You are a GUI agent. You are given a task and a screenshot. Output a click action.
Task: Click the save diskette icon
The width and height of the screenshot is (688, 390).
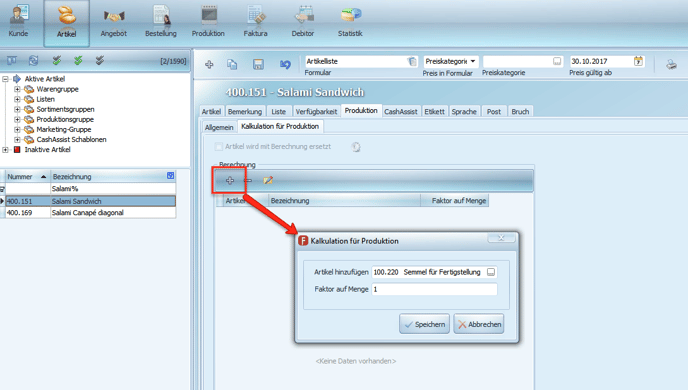(258, 64)
